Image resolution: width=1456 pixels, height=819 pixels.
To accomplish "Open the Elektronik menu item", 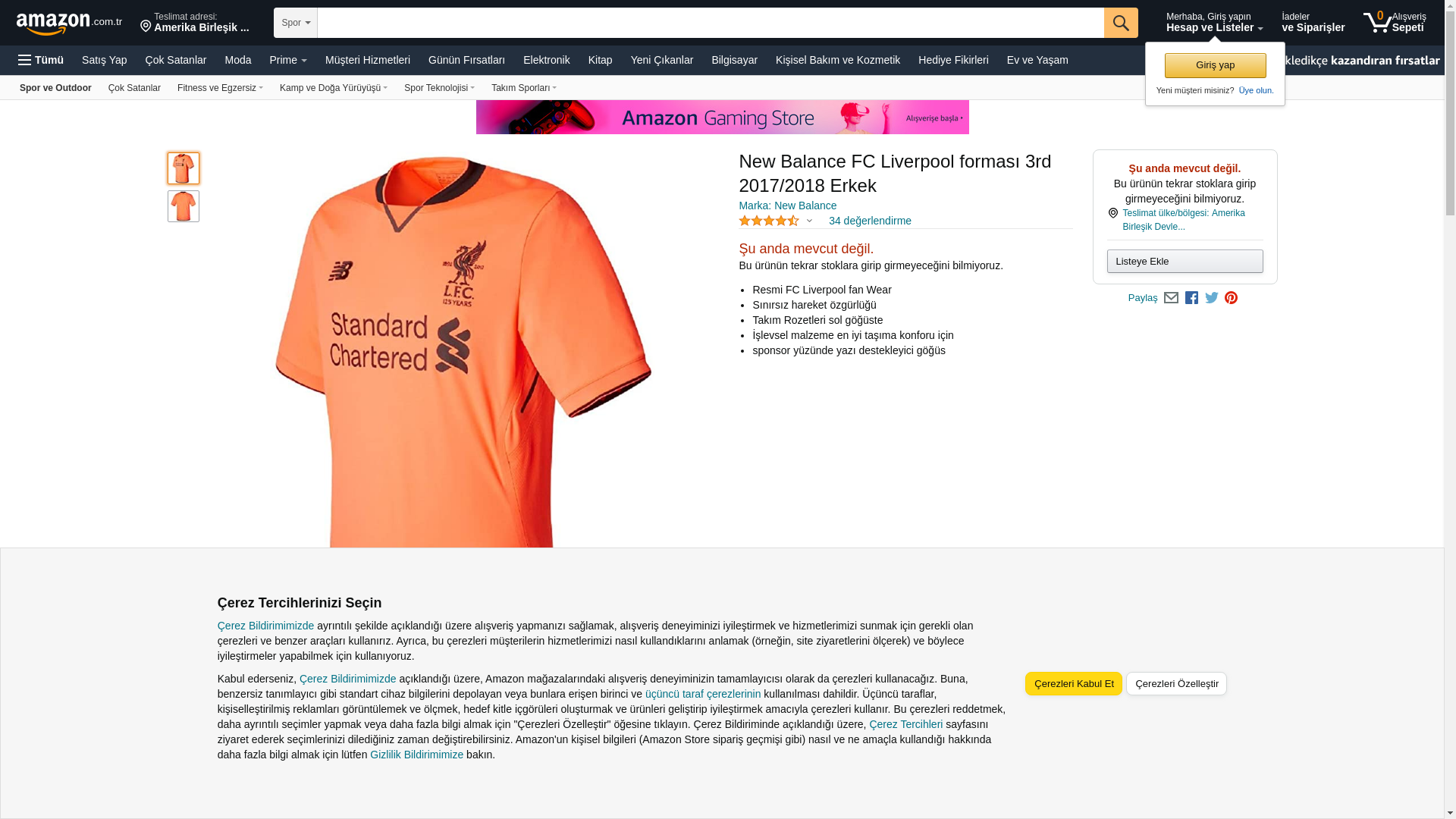I will click(x=546, y=60).
